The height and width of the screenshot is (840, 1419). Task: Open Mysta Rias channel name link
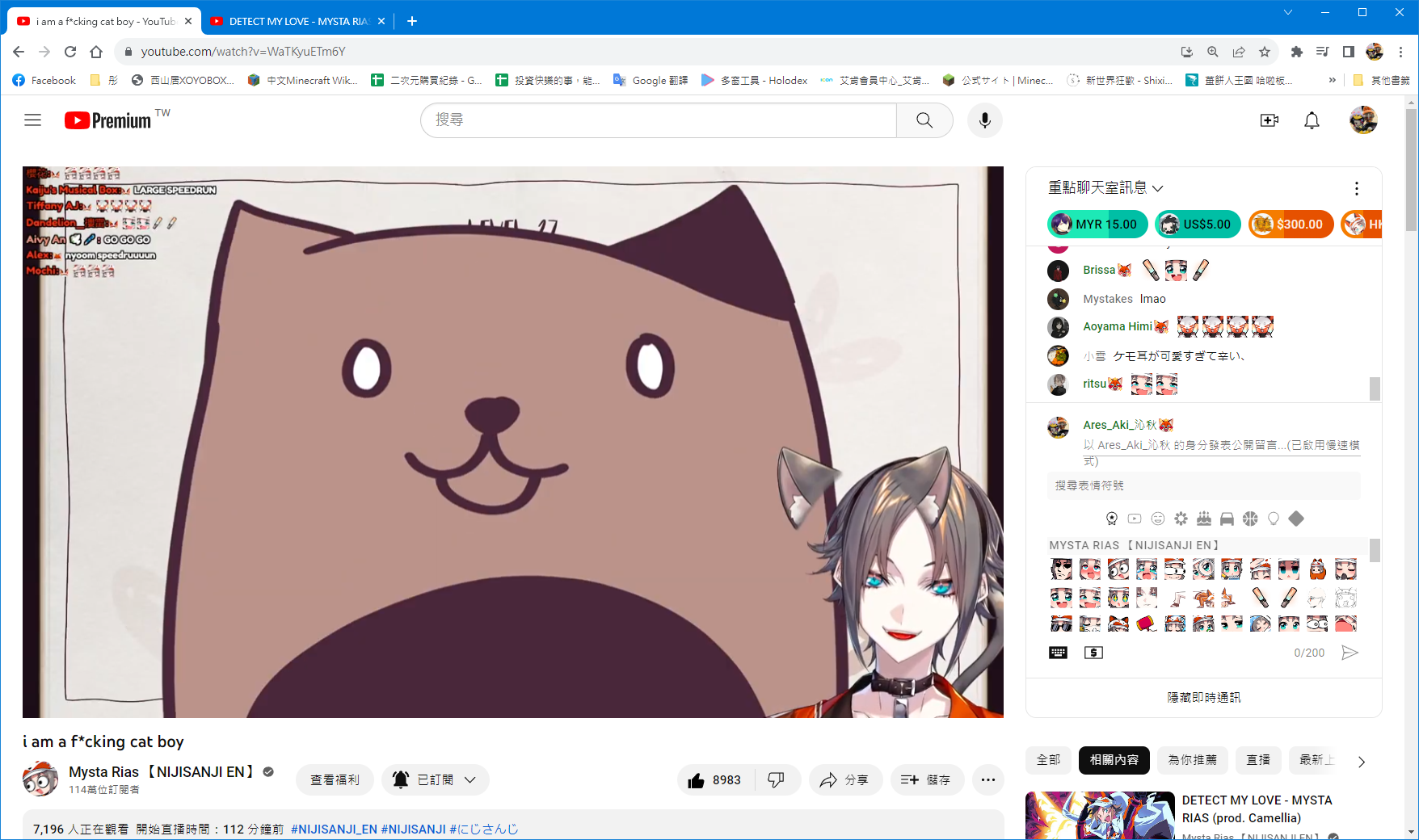(162, 772)
